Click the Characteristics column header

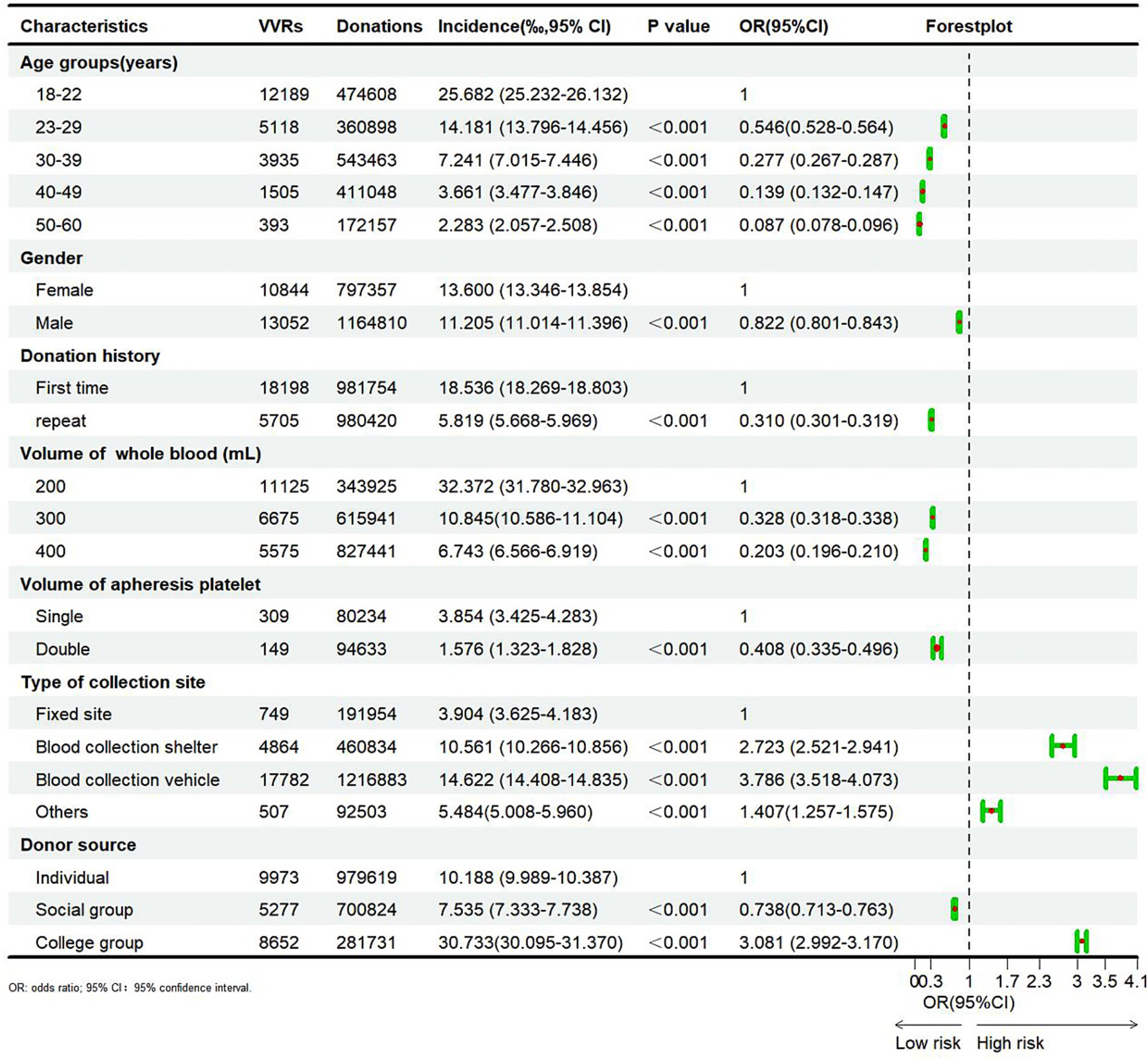point(84,26)
